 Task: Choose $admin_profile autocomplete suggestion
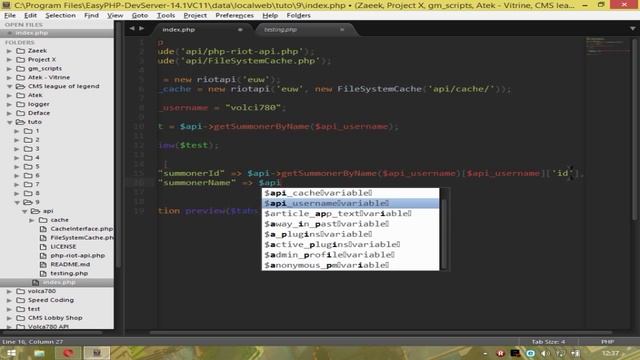(351, 255)
